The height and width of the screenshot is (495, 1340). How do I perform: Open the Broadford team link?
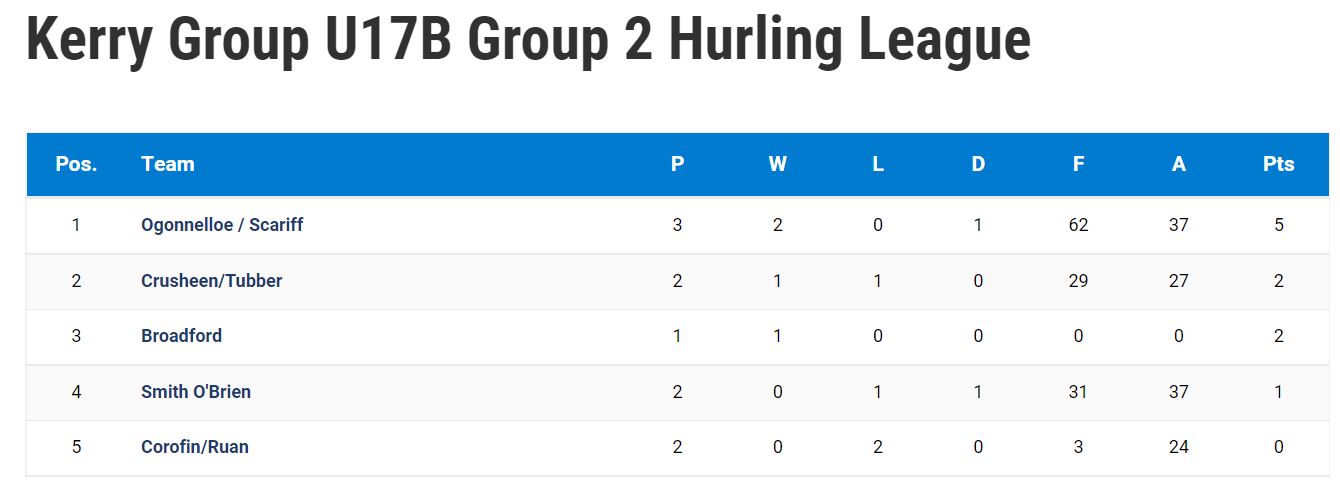[x=181, y=336]
